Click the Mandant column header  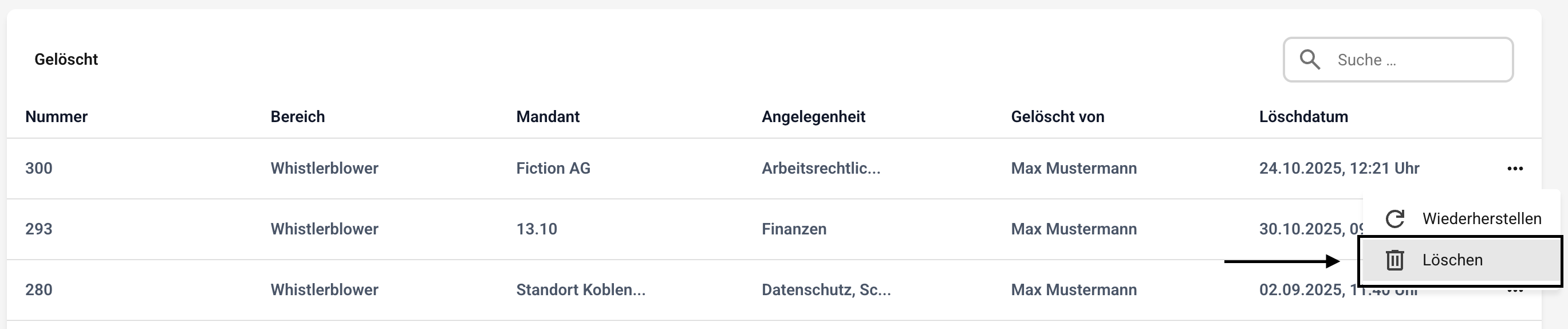point(548,116)
